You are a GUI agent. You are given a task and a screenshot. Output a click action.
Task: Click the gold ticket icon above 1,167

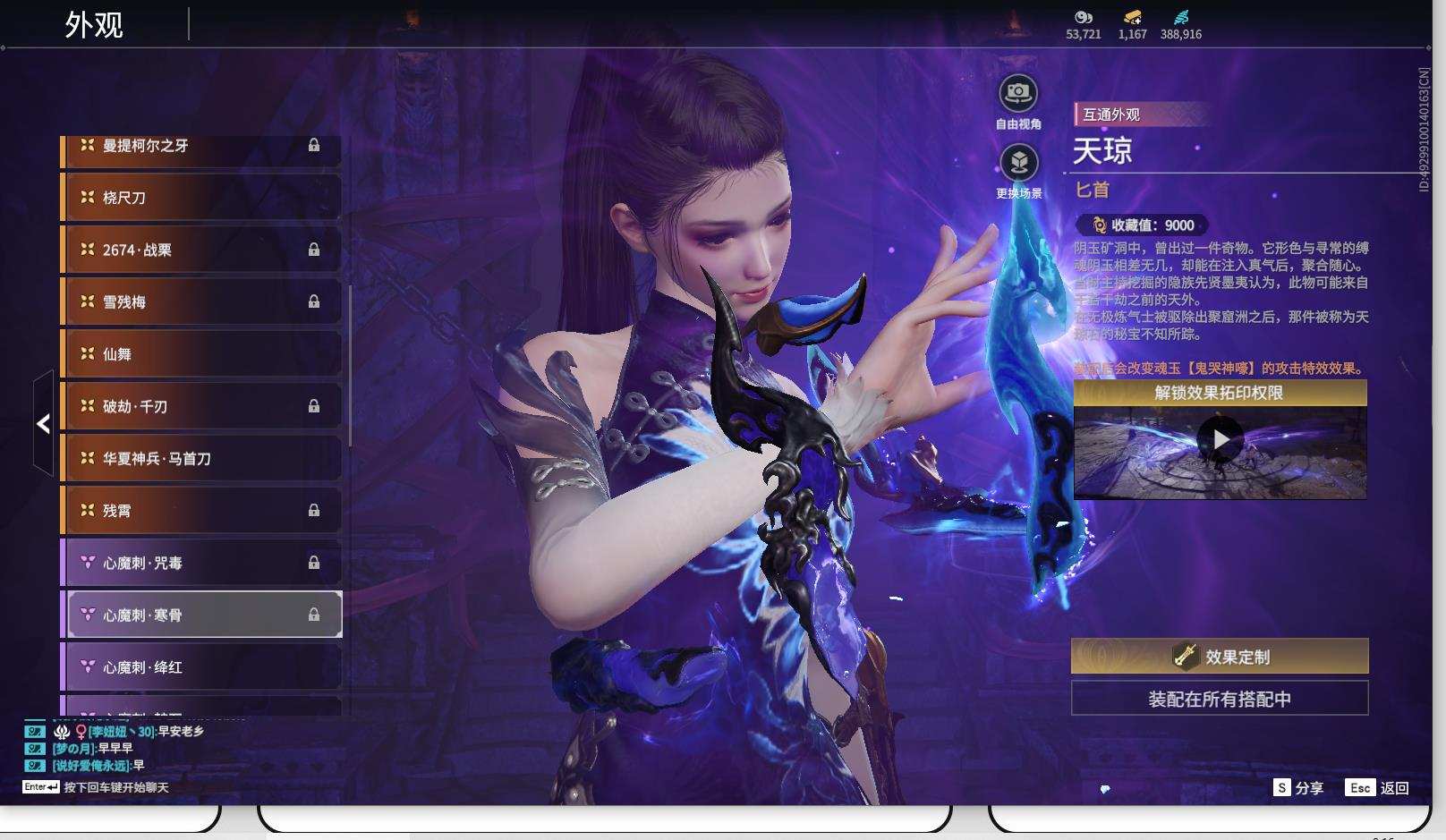click(x=1132, y=17)
